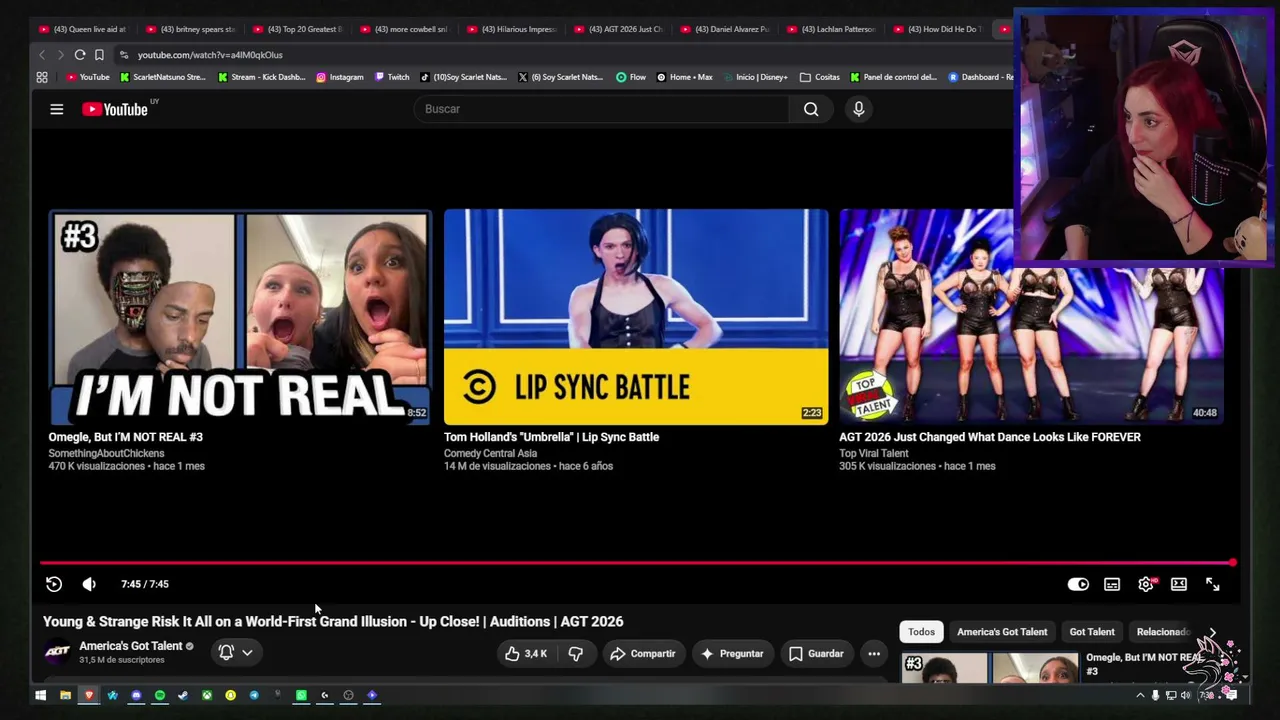Open the America's Got Talent channel name

131,646
